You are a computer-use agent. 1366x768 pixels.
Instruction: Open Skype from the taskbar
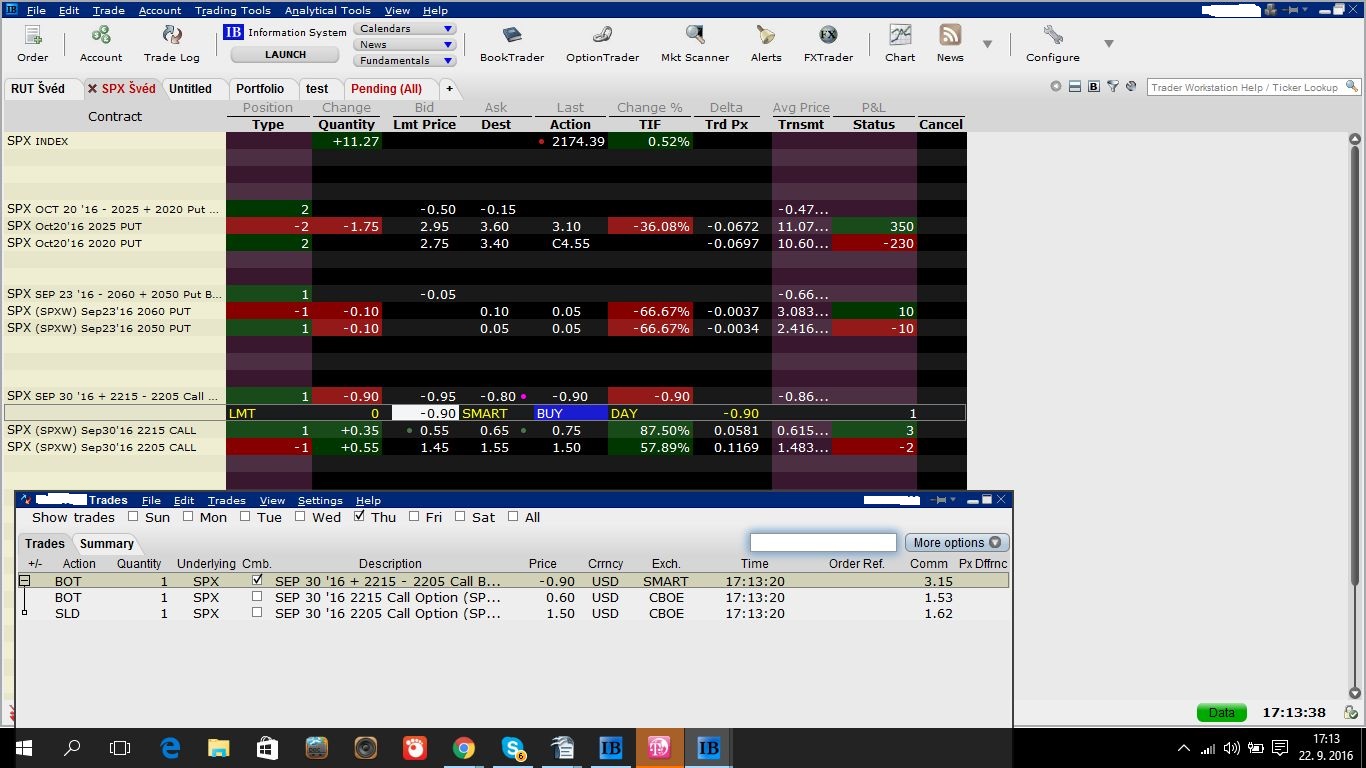(513, 747)
